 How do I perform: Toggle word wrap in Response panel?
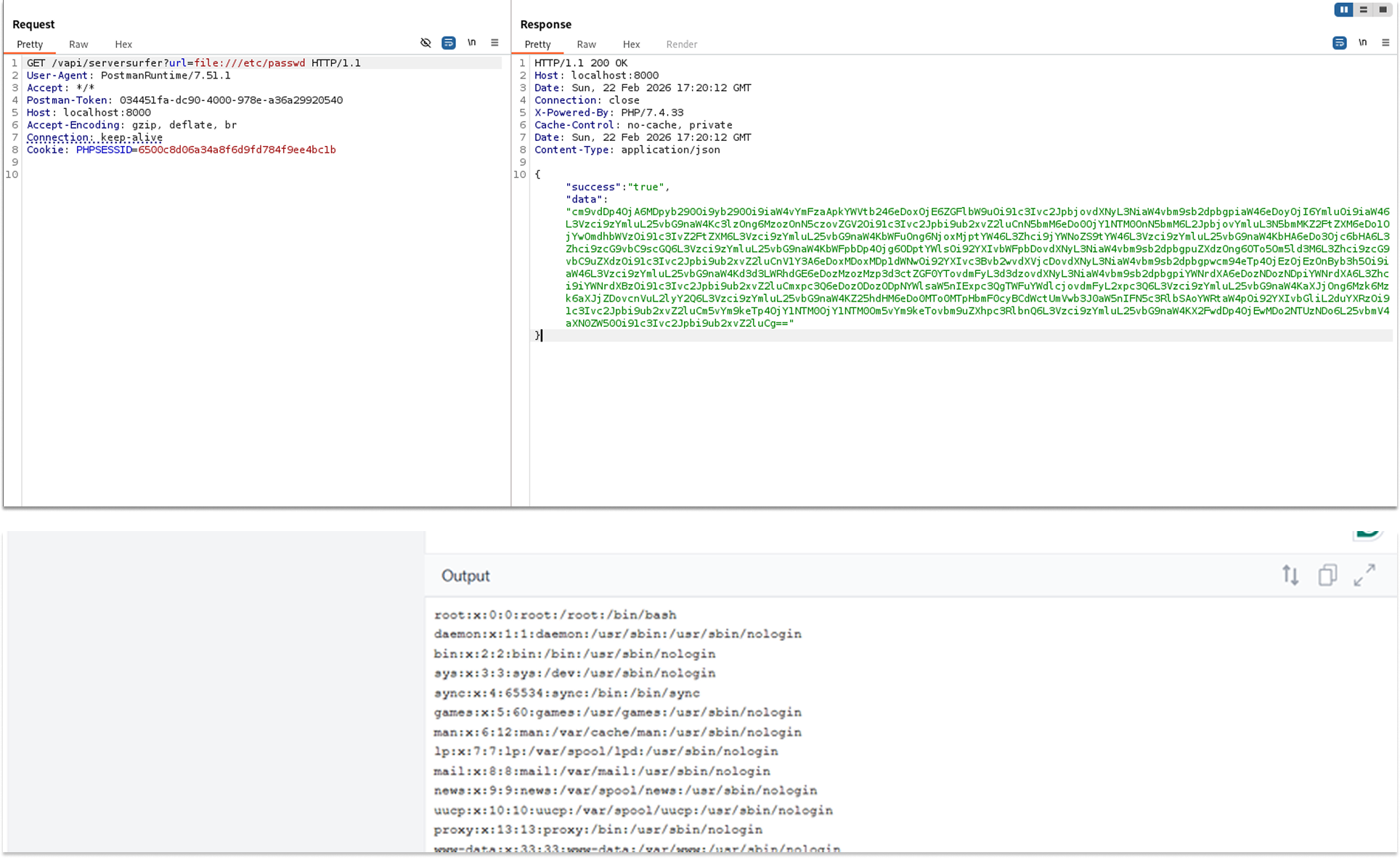click(1340, 43)
